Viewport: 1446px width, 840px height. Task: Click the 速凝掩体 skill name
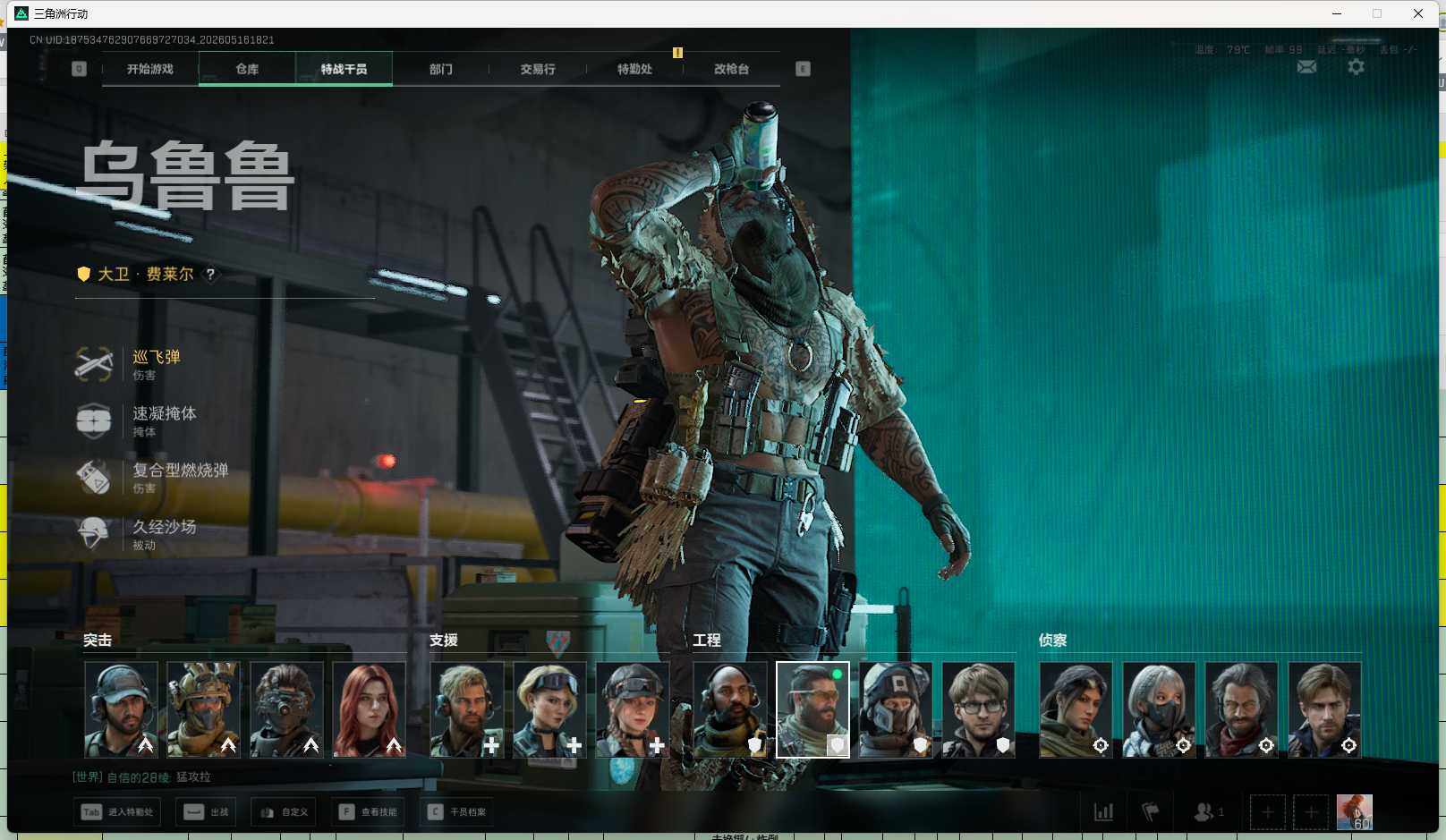165,413
